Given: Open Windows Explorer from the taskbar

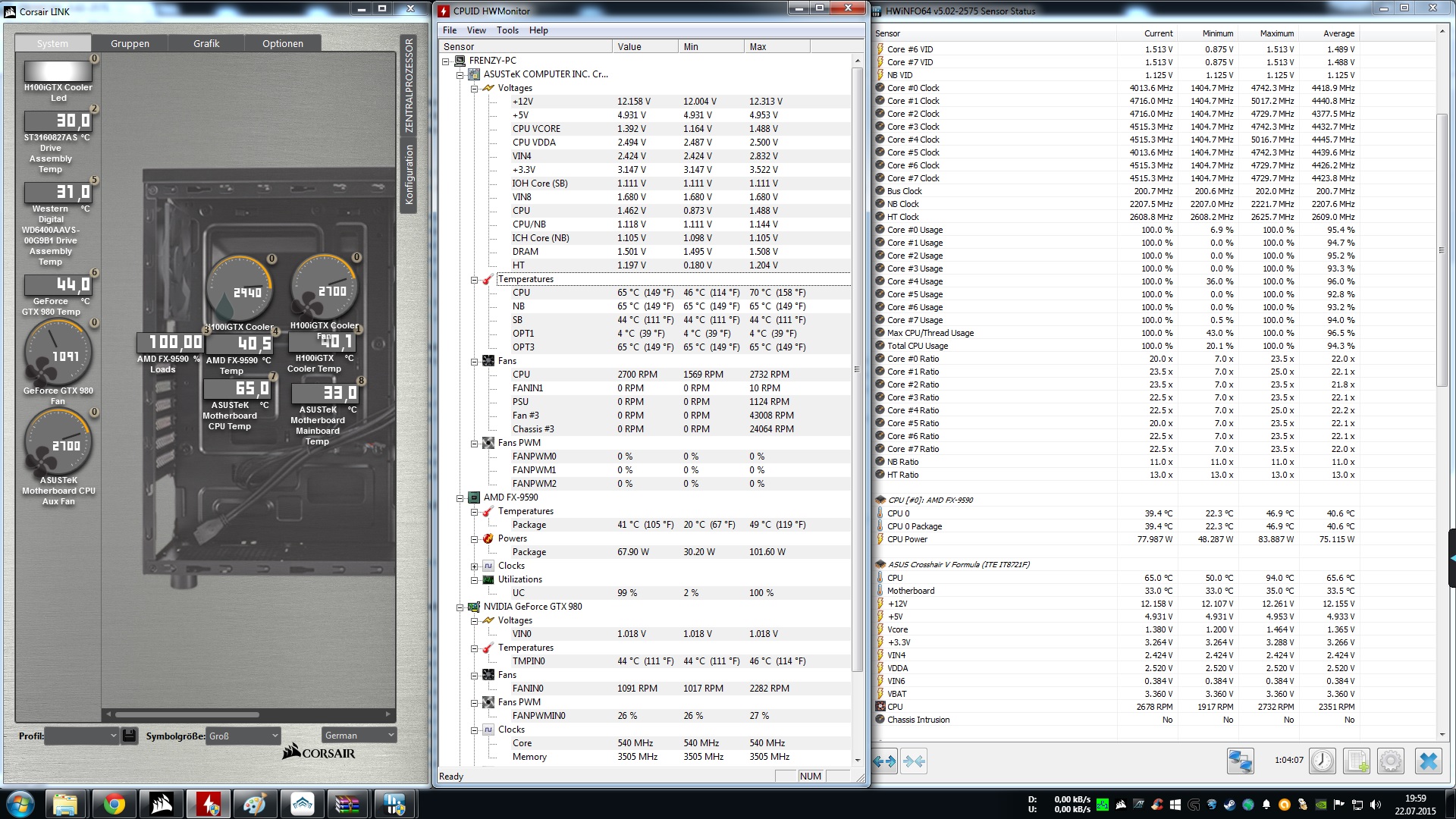Looking at the screenshot, I should 66,804.
